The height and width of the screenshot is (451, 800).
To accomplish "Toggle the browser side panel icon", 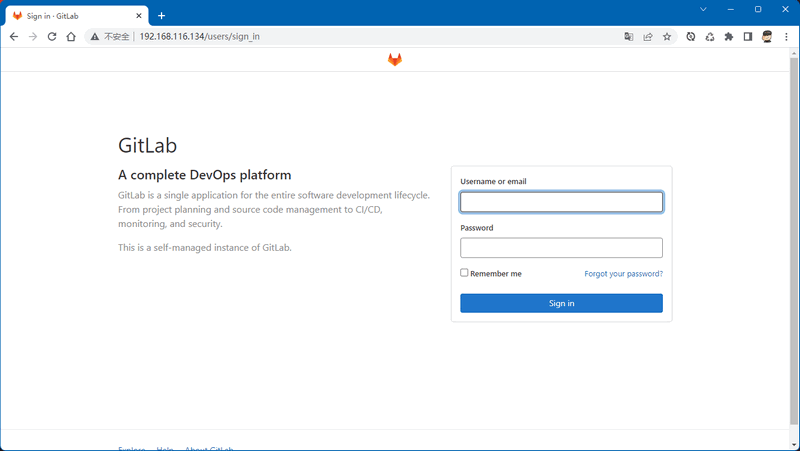I will tap(748, 37).
